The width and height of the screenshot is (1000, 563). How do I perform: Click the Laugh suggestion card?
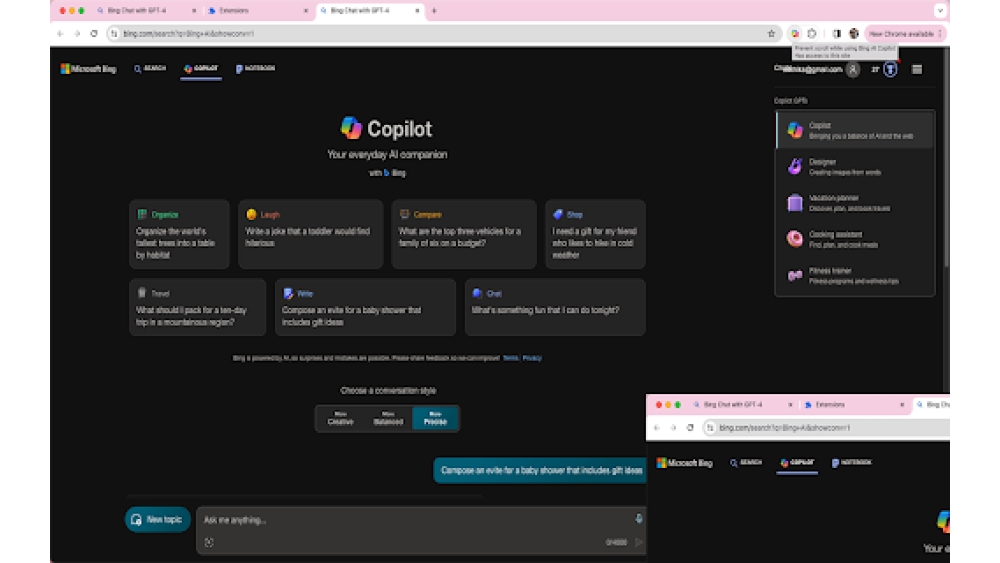point(311,234)
